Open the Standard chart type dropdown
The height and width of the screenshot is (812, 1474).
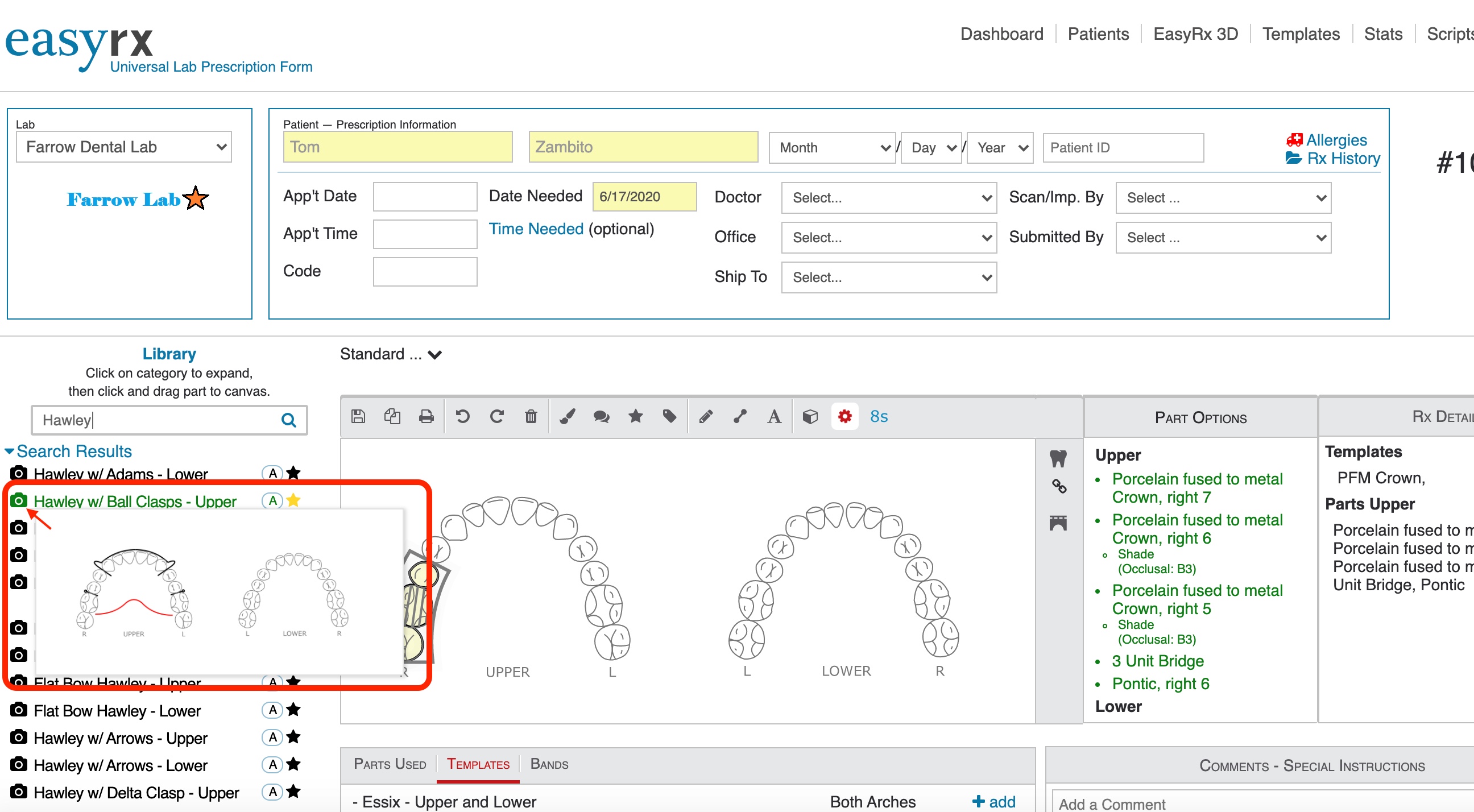[x=390, y=354]
